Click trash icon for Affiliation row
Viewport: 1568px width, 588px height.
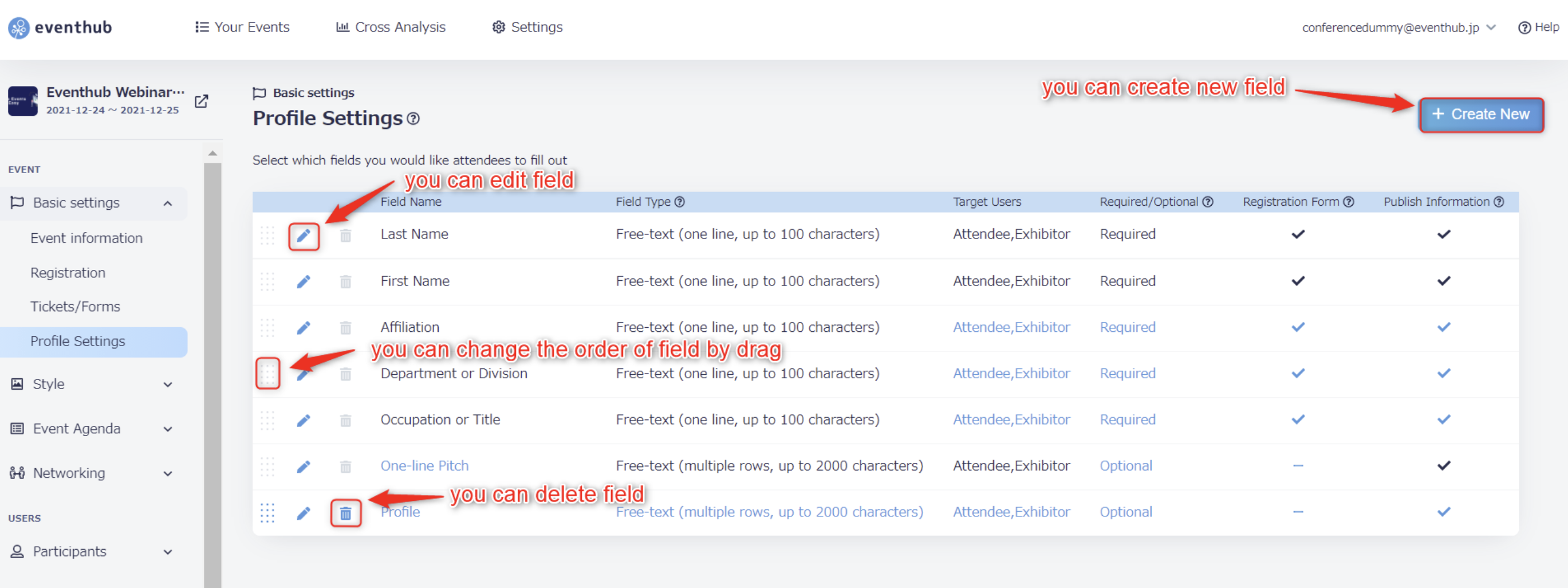click(x=346, y=328)
